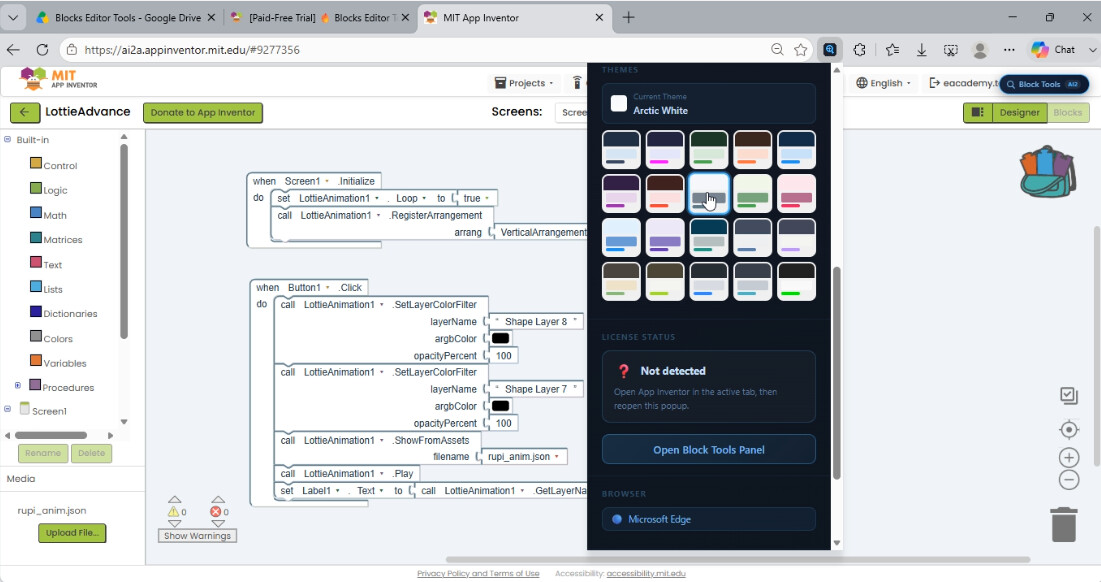Reload the page
Image resolution: width=1101 pixels, height=582 pixels.
tap(42, 50)
